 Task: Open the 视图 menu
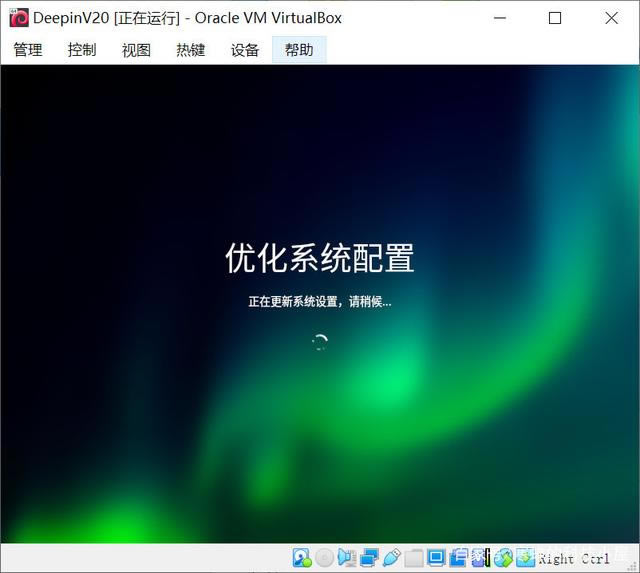click(x=136, y=50)
